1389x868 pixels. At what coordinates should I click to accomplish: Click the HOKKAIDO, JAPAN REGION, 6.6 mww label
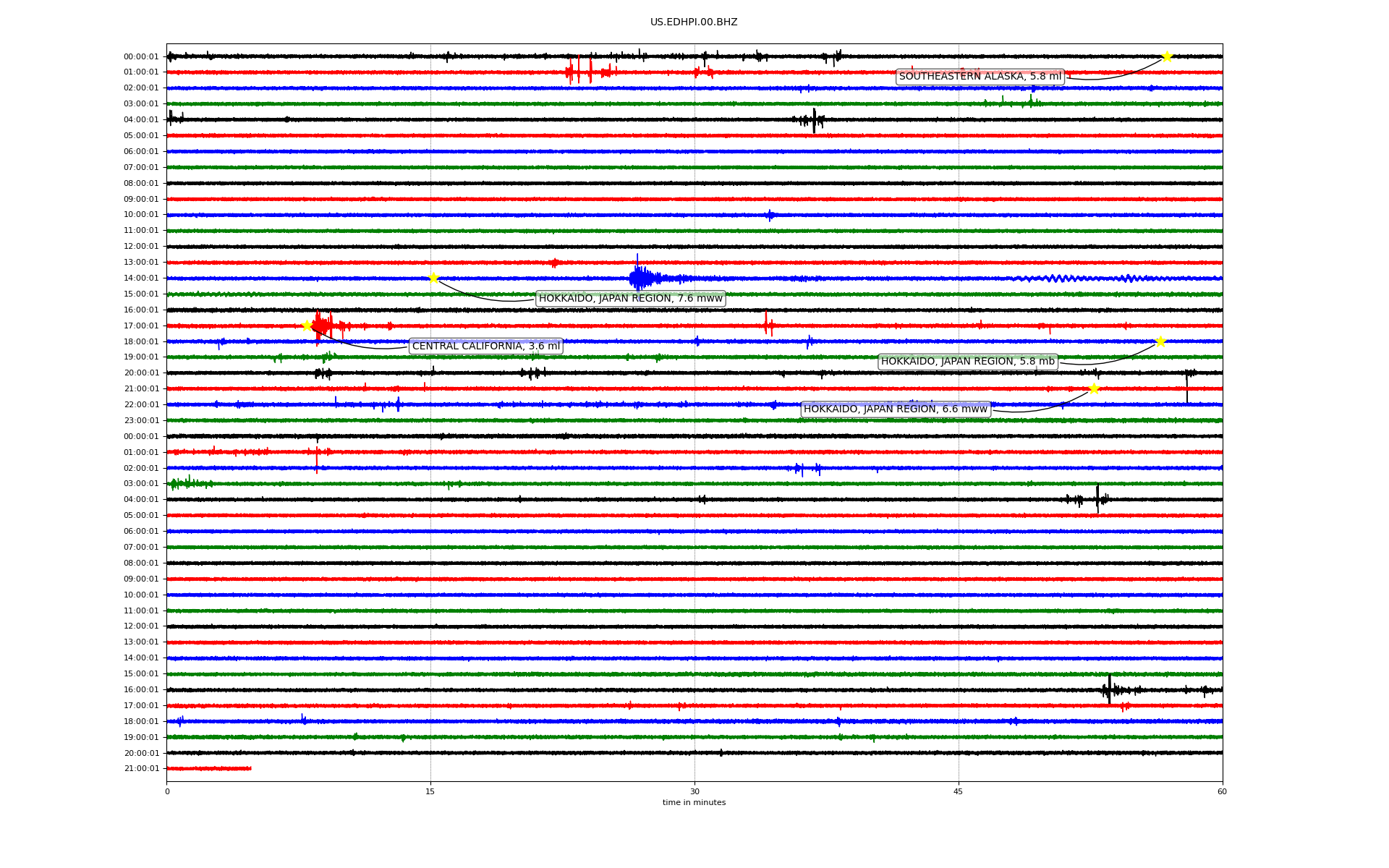coord(895,409)
